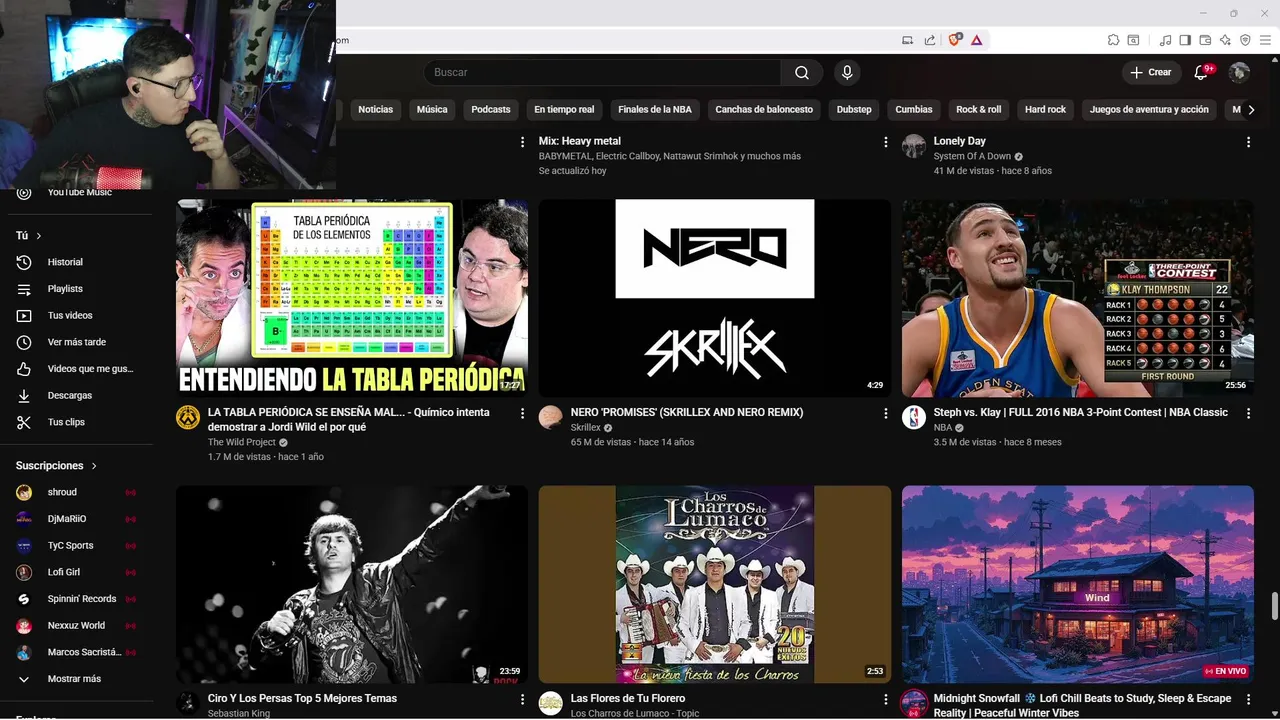Show next category chips with arrow
1280x720 pixels.
(1251, 110)
